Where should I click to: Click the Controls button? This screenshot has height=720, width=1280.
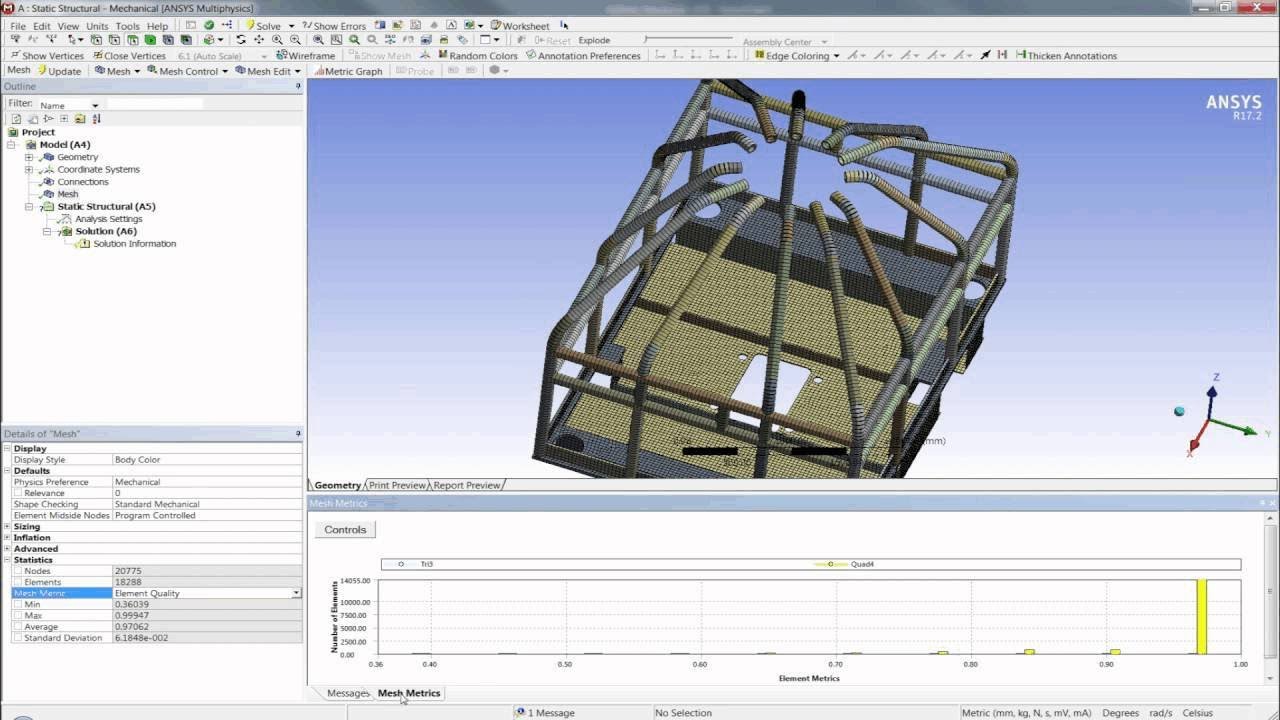(345, 529)
